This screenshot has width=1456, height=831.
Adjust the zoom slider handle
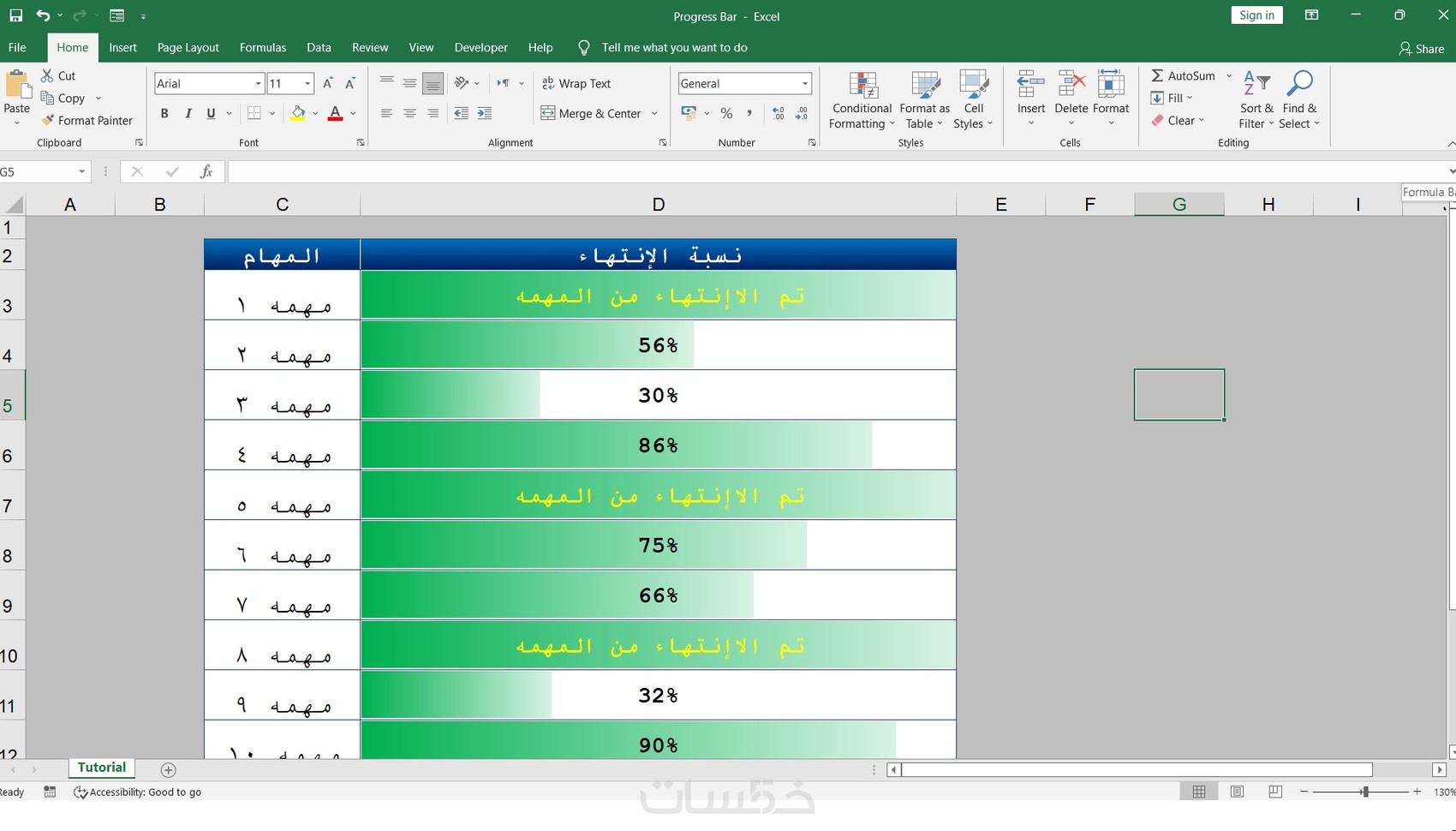(1365, 792)
